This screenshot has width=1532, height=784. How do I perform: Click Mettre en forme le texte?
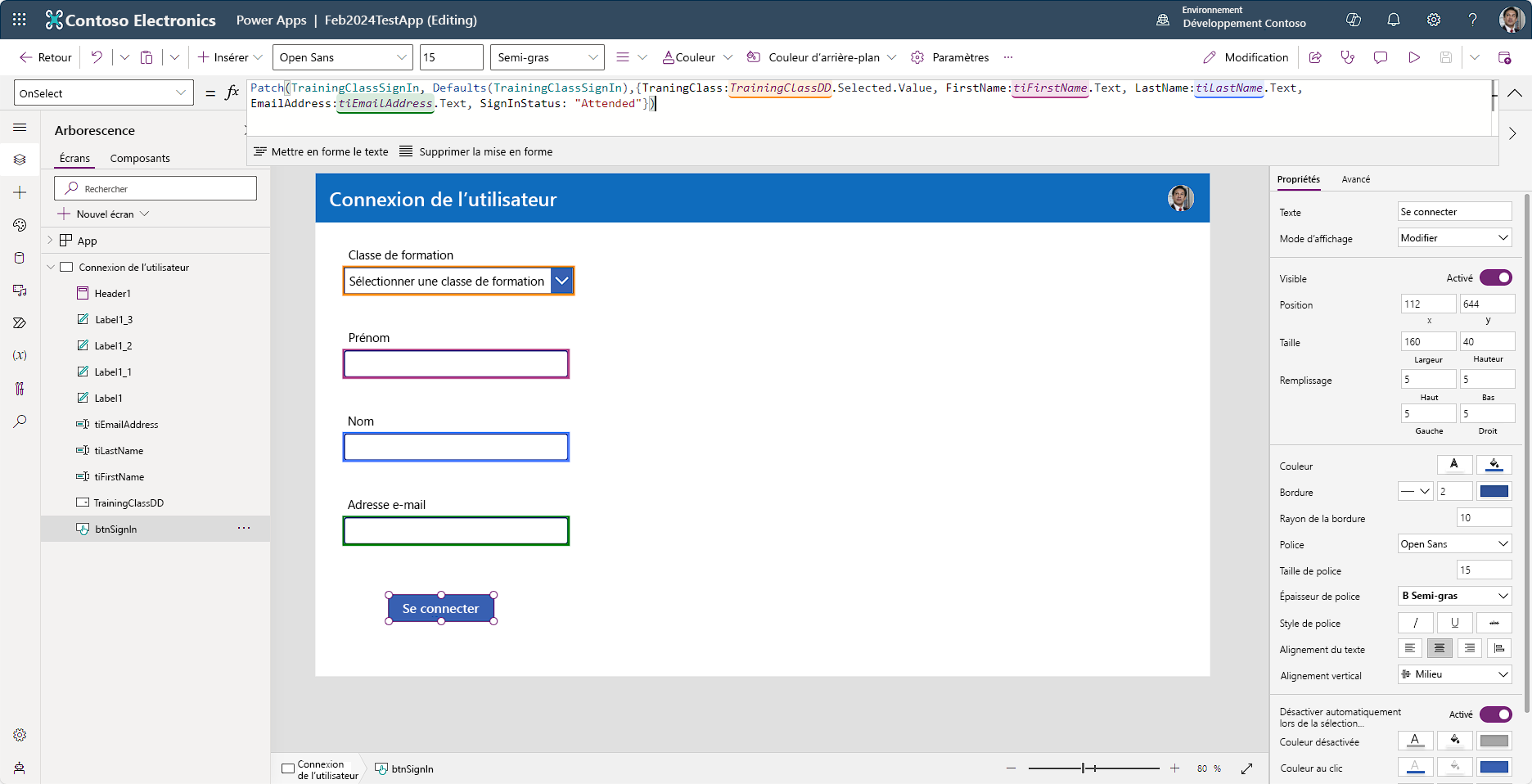(x=319, y=151)
